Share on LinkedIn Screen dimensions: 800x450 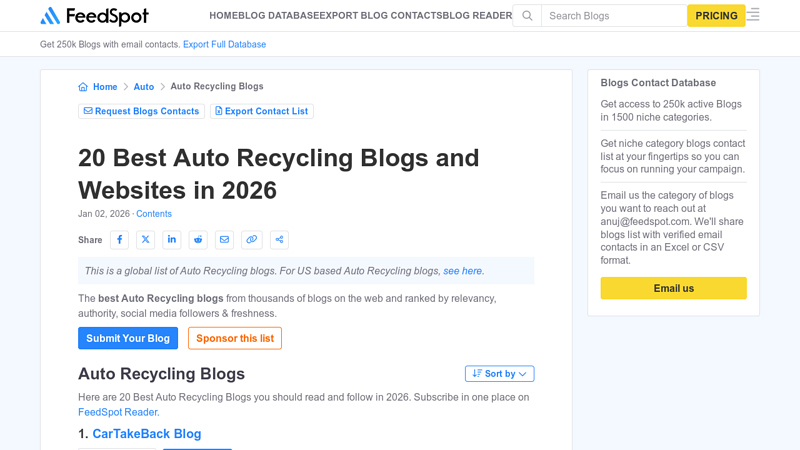172,240
